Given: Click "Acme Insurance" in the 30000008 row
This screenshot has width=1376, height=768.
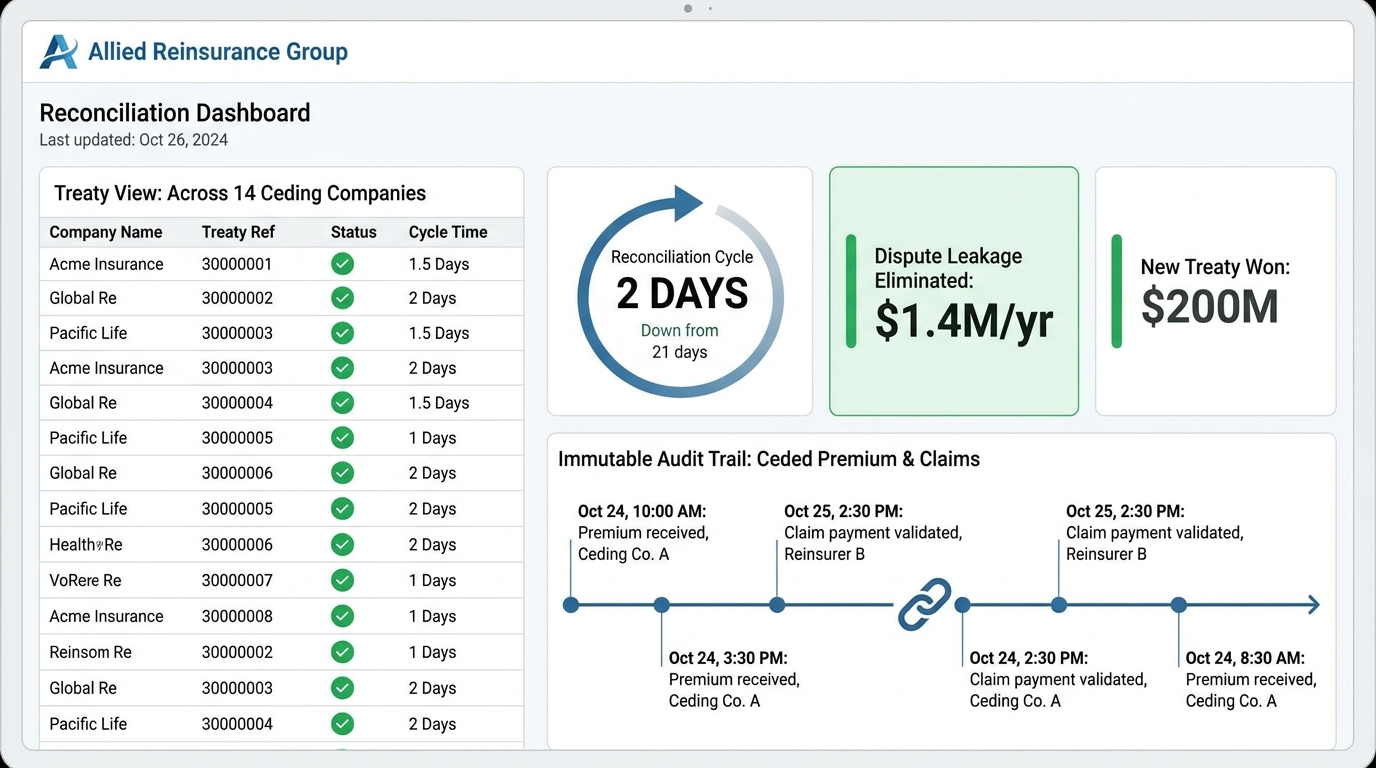Looking at the screenshot, I should (x=106, y=616).
